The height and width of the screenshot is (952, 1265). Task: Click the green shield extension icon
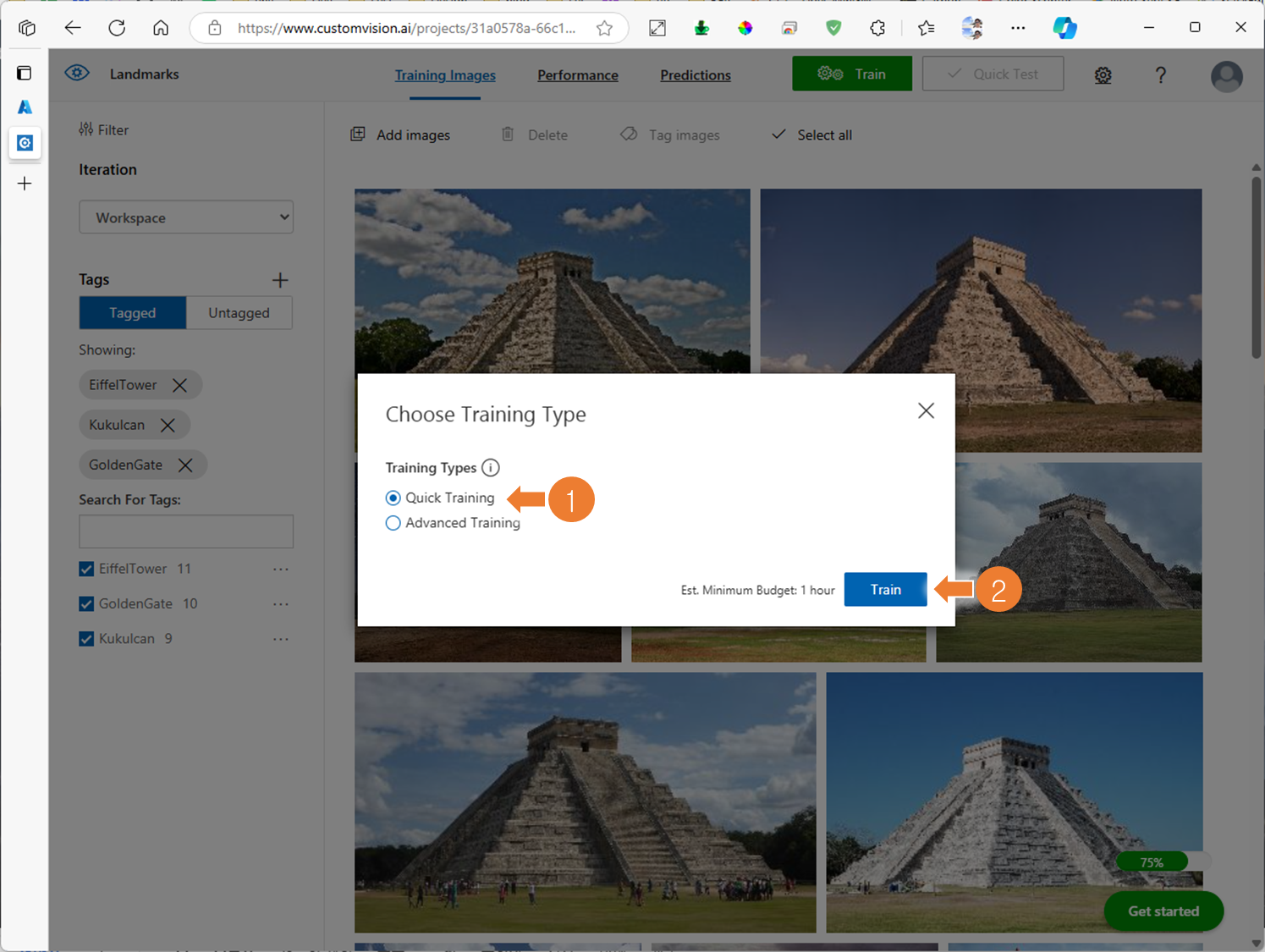pyautogui.click(x=833, y=28)
